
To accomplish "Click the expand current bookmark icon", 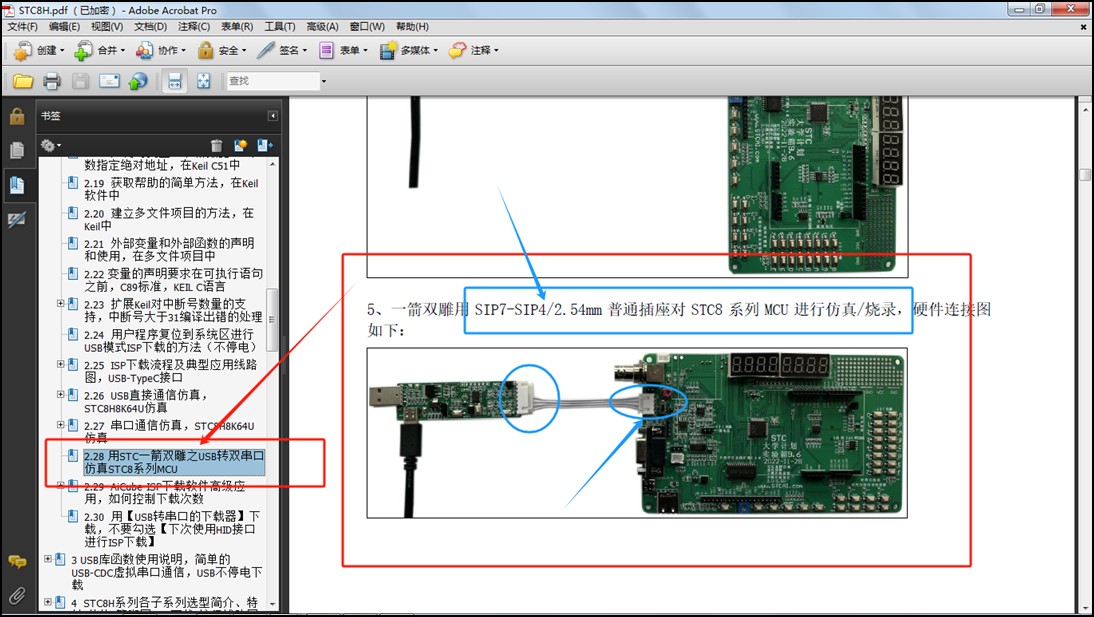I will click(x=264, y=145).
